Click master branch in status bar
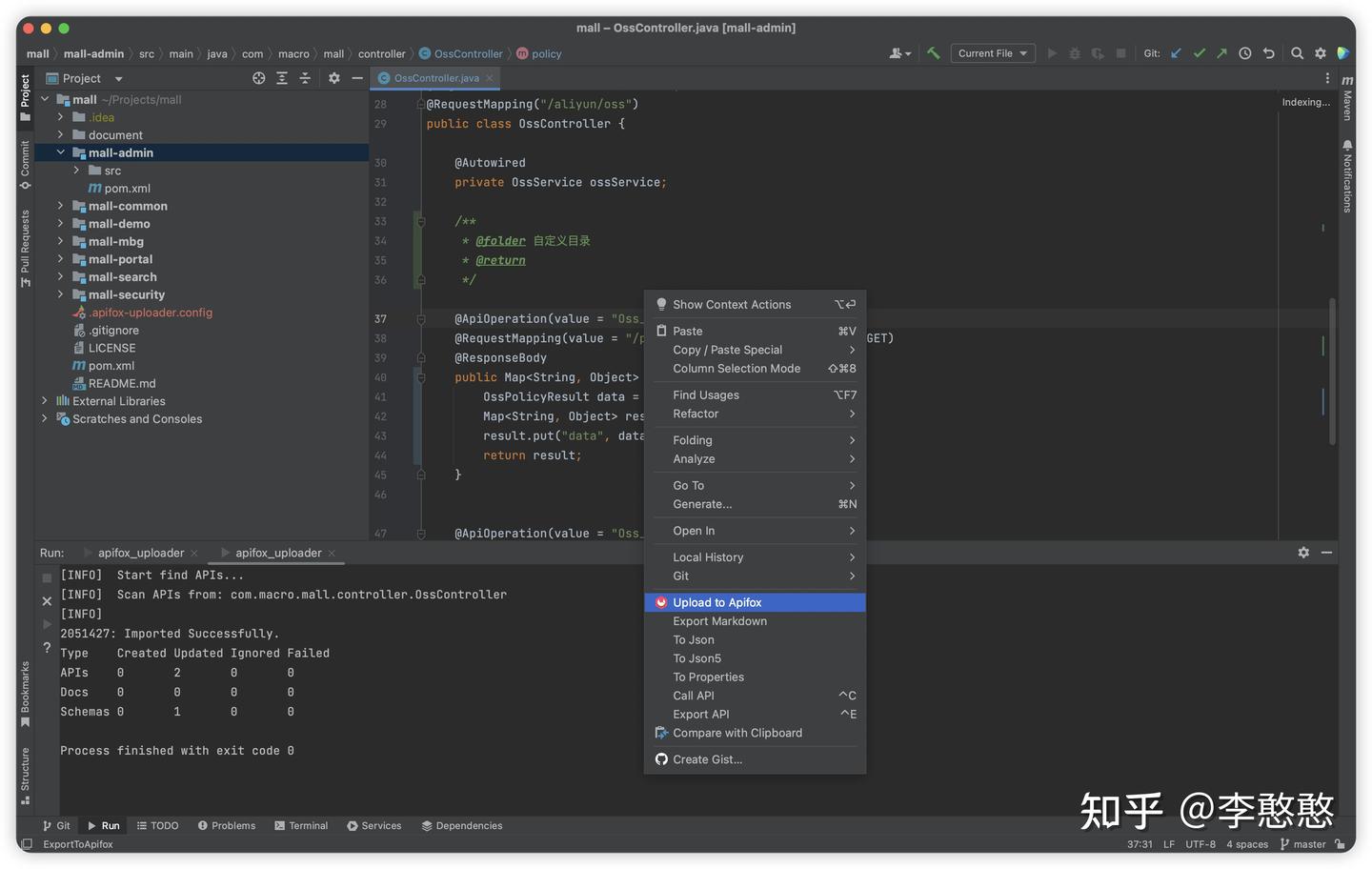The width and height of the screenshot is (1372, 869). click(x=1302, y=844)
